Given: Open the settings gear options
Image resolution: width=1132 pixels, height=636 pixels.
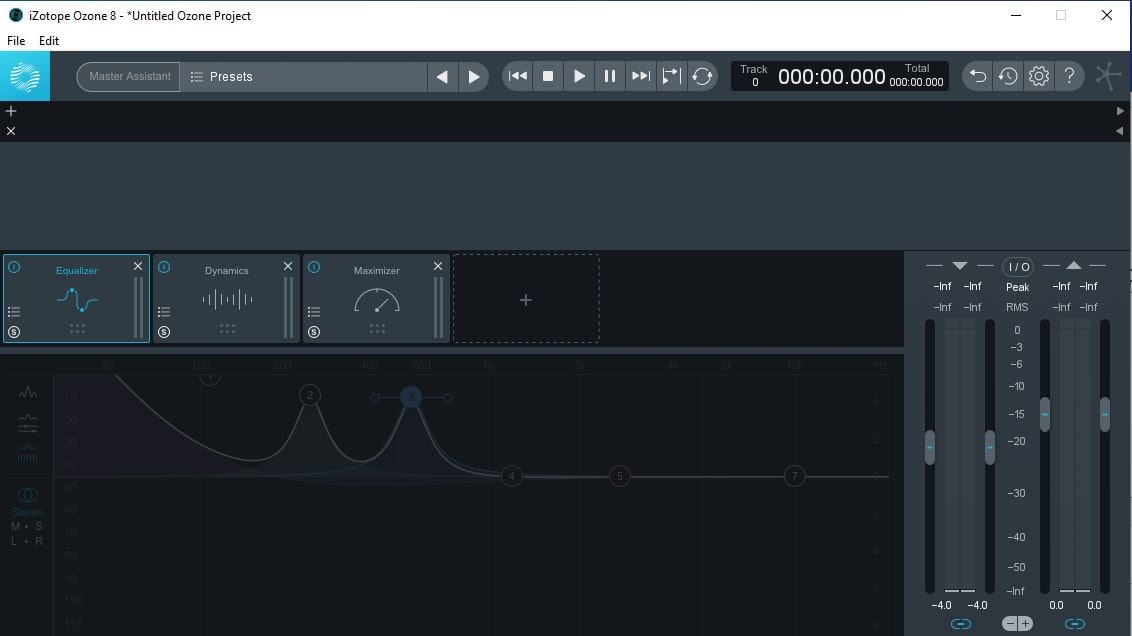Looking at the screenshot, I should tap(1038, 76).
